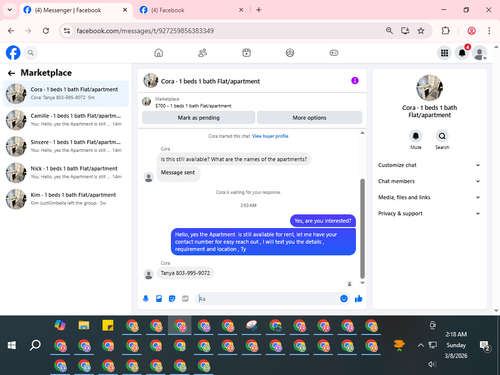
Task: Open the Gaming icon in top navigation
Action: point(334,53)
